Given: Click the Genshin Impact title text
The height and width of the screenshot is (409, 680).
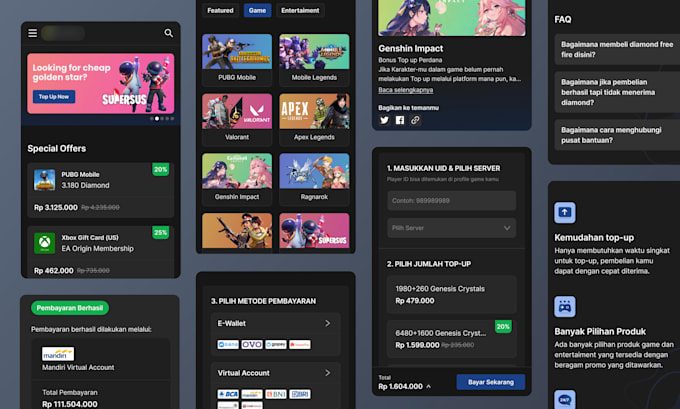Looking at the screenshot, I should (x=411, y=49).
